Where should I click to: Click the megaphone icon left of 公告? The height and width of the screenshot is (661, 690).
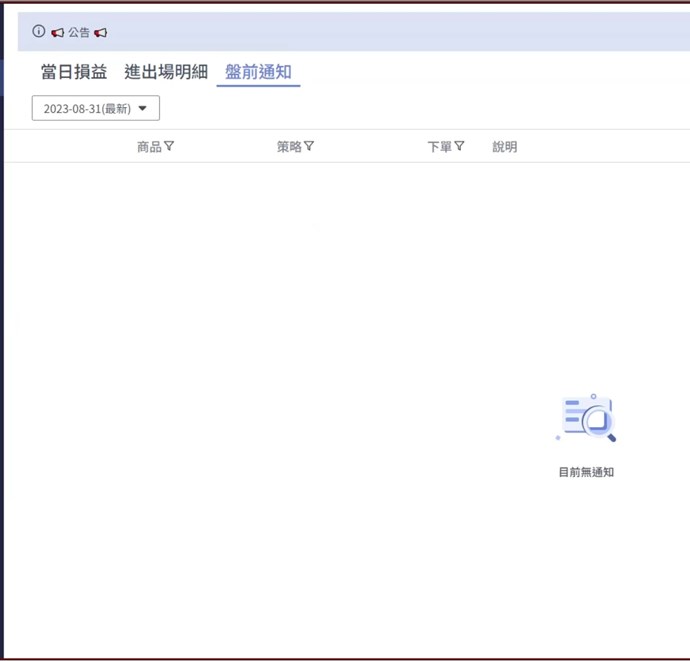58,32
